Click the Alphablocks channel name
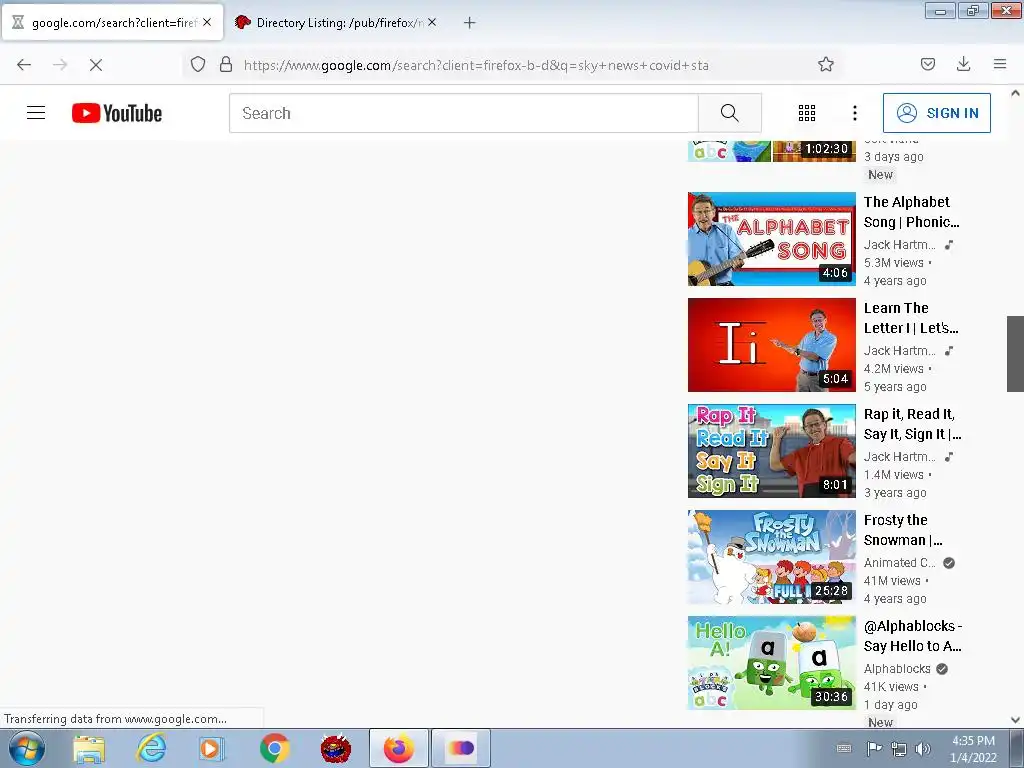The width and height of the screenshot is (1024, 768). pos(897,669)
